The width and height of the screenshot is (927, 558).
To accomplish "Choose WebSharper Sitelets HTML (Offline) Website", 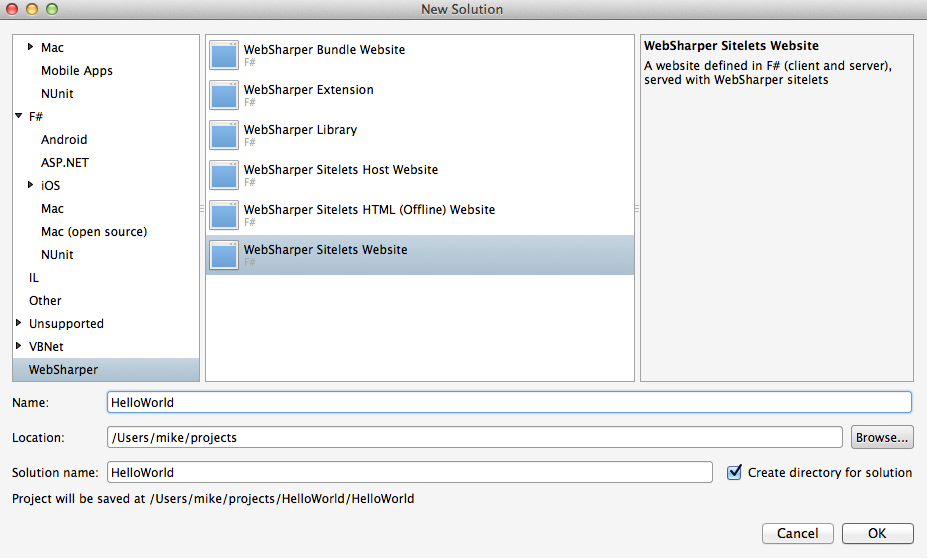I will [x=420, y=215].
